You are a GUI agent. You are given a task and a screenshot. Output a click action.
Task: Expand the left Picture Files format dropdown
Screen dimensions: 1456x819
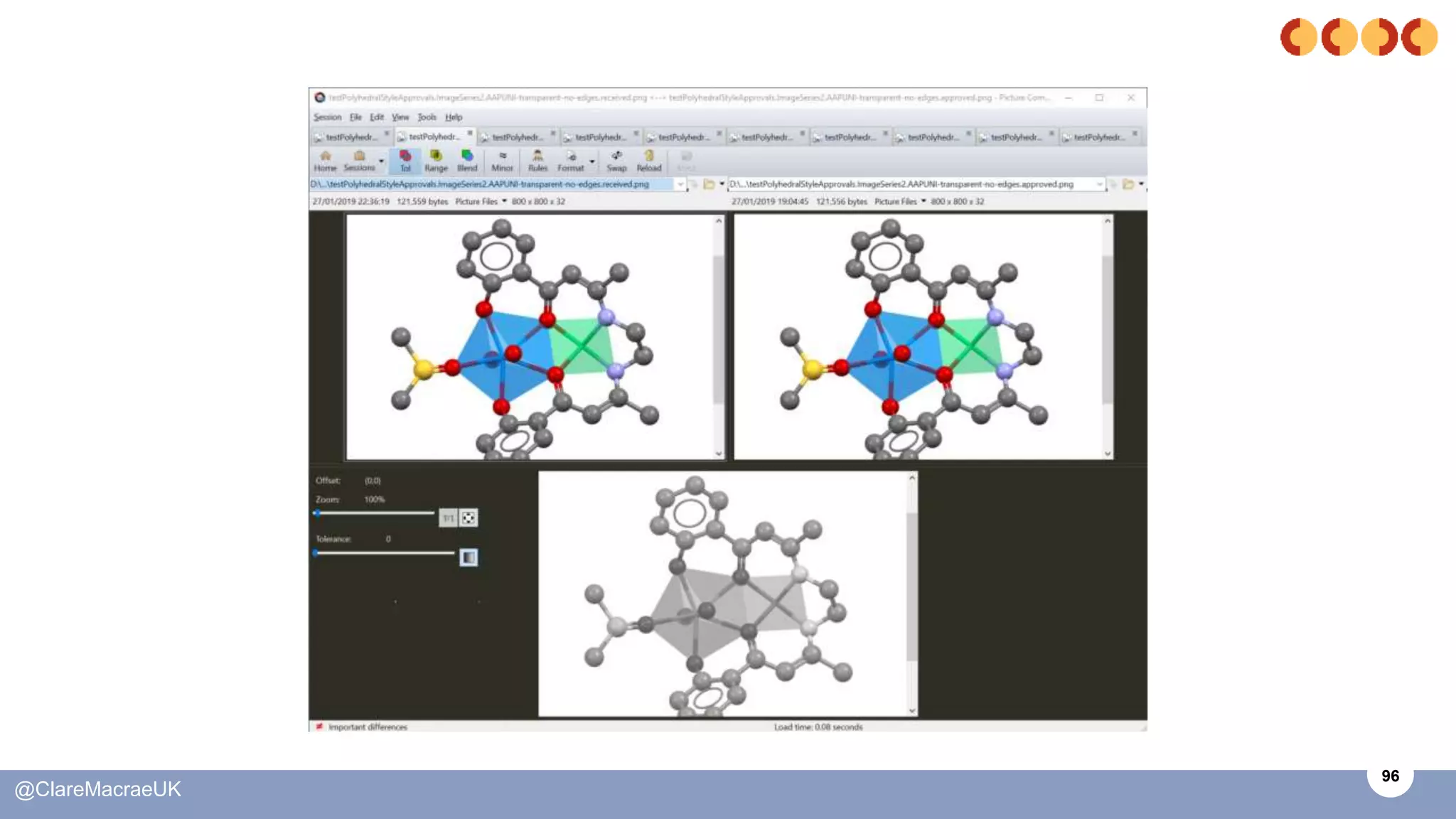(x=504, y=201)
